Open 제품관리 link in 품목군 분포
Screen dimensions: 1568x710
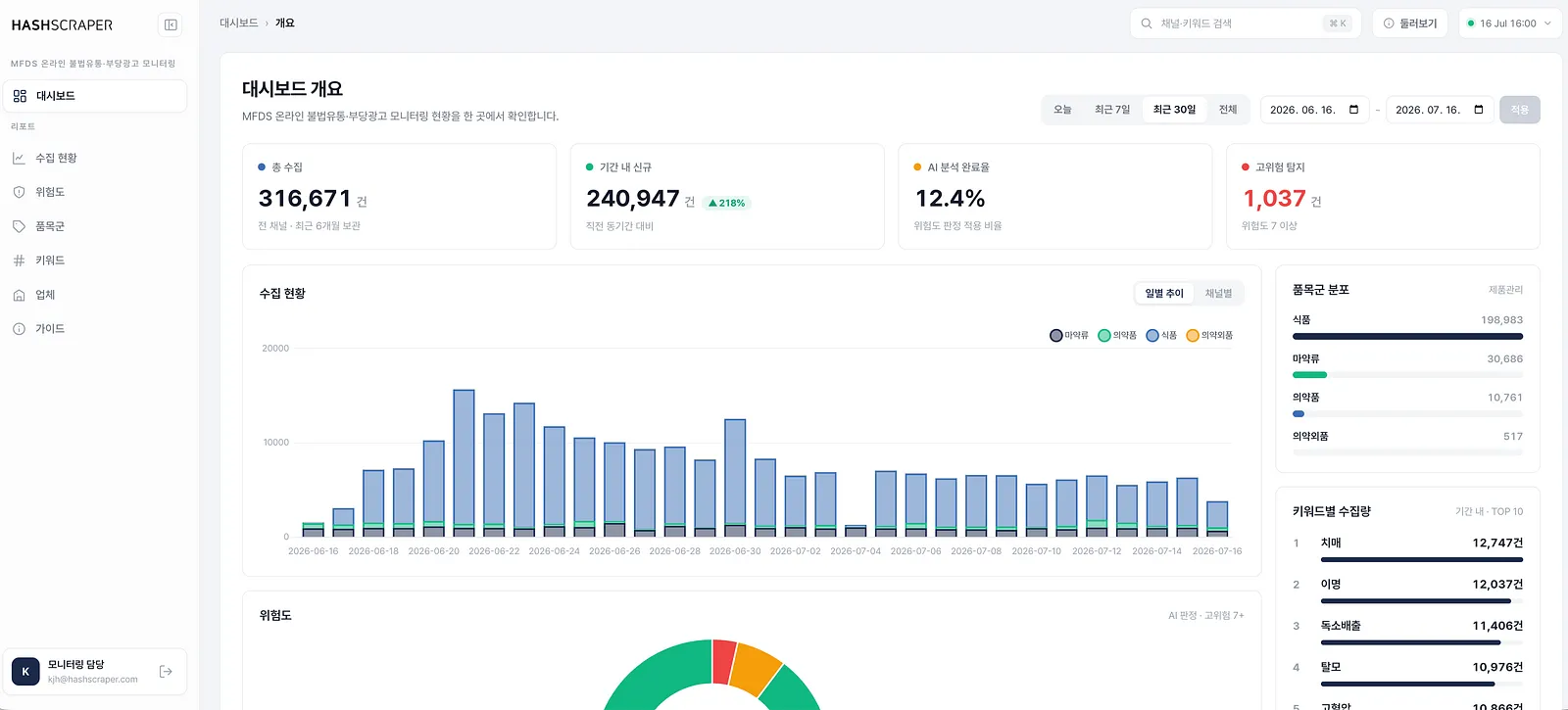pos(1505,290)
